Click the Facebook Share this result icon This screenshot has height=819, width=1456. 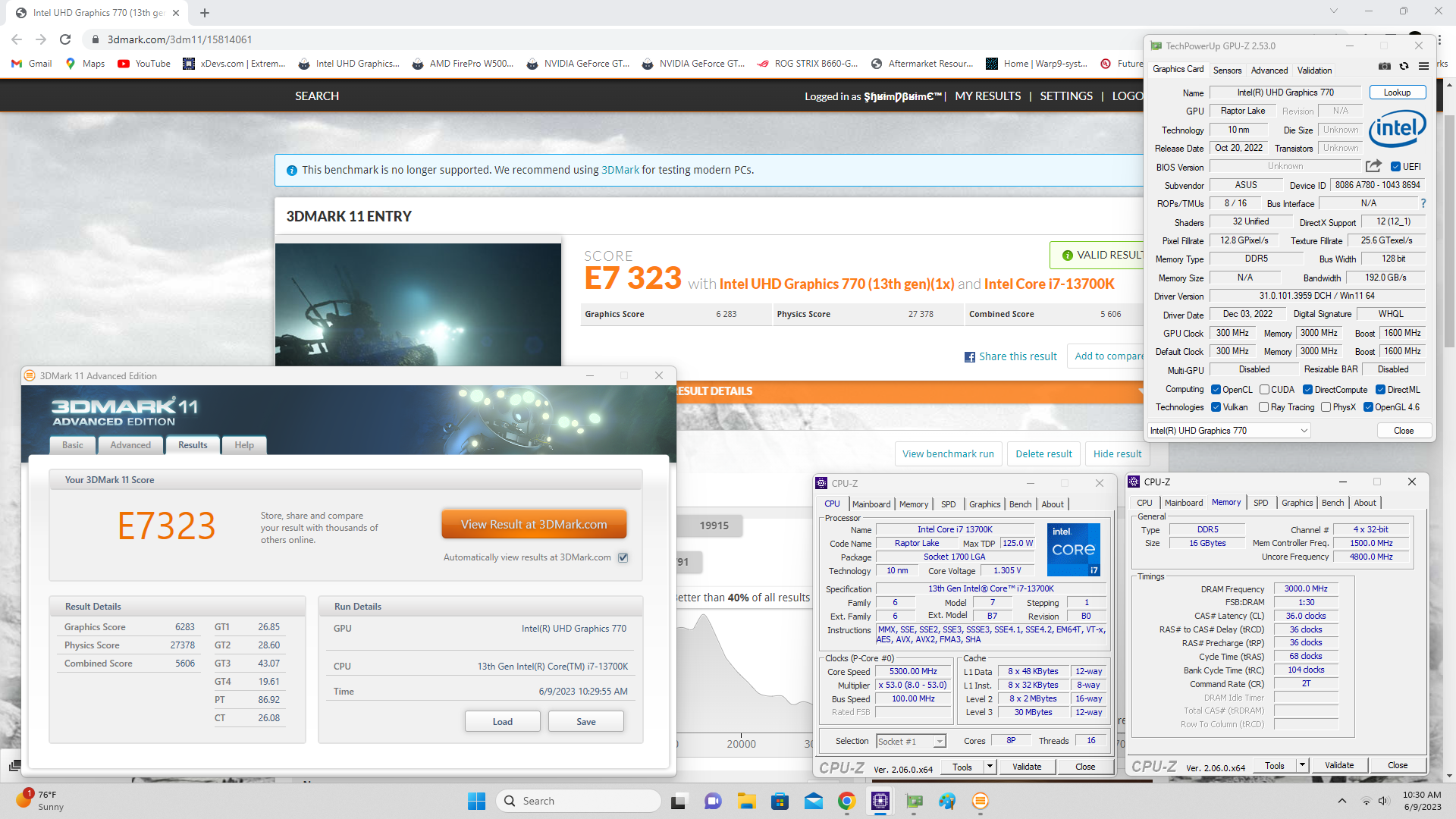969,357
